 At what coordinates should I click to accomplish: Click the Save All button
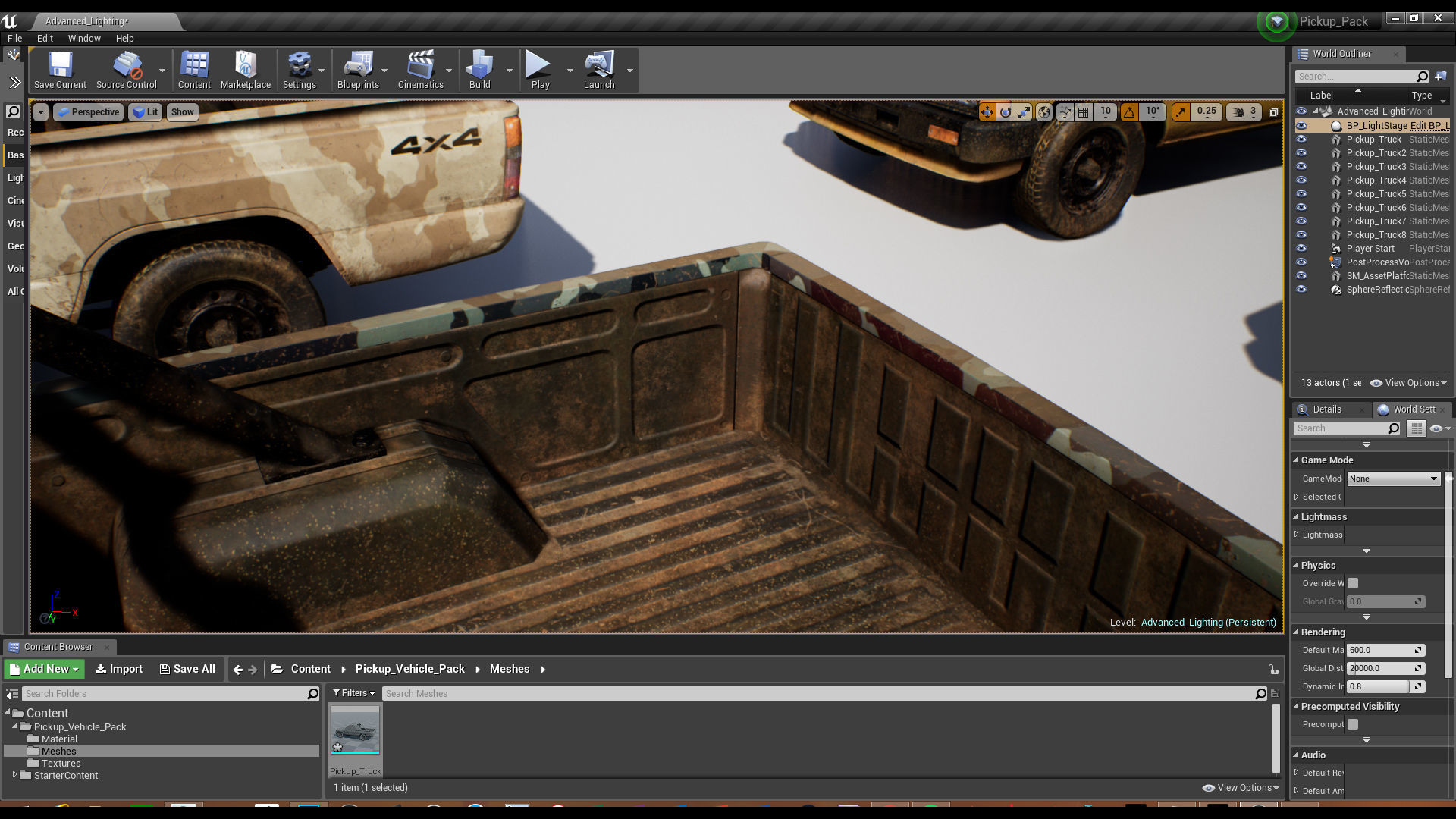(187, 669)
